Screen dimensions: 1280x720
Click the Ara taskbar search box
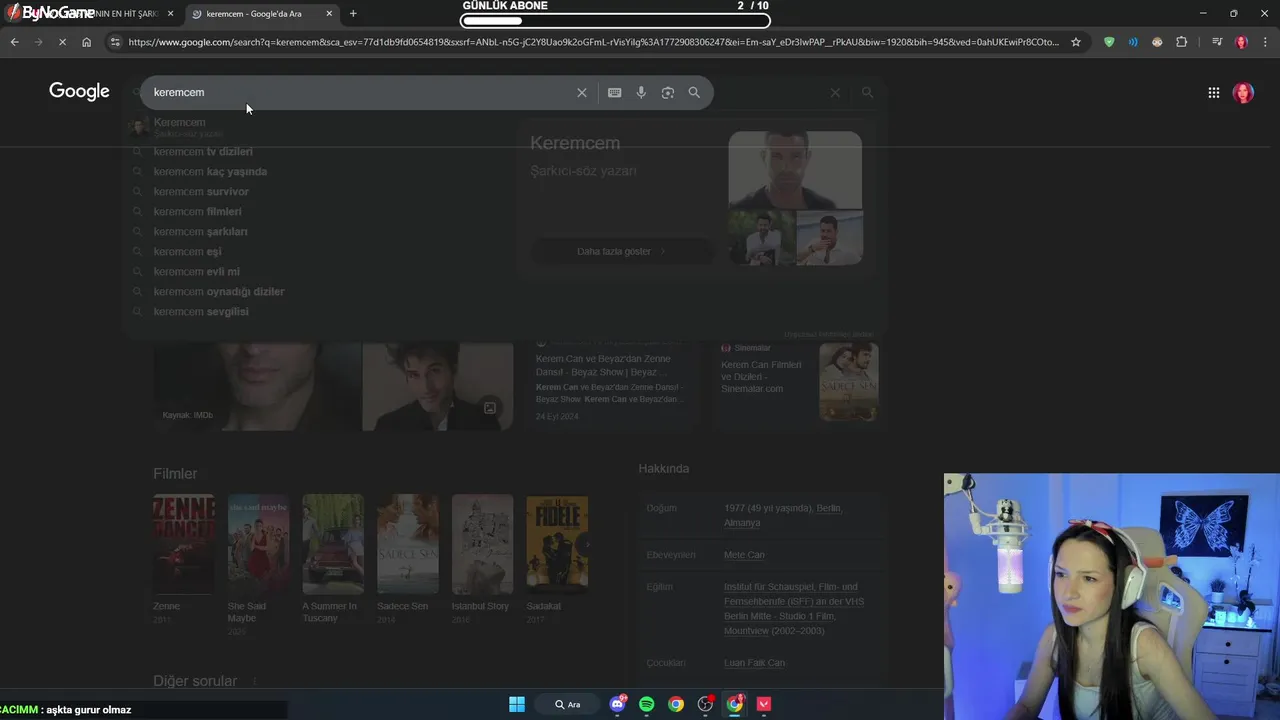[567, 704]
